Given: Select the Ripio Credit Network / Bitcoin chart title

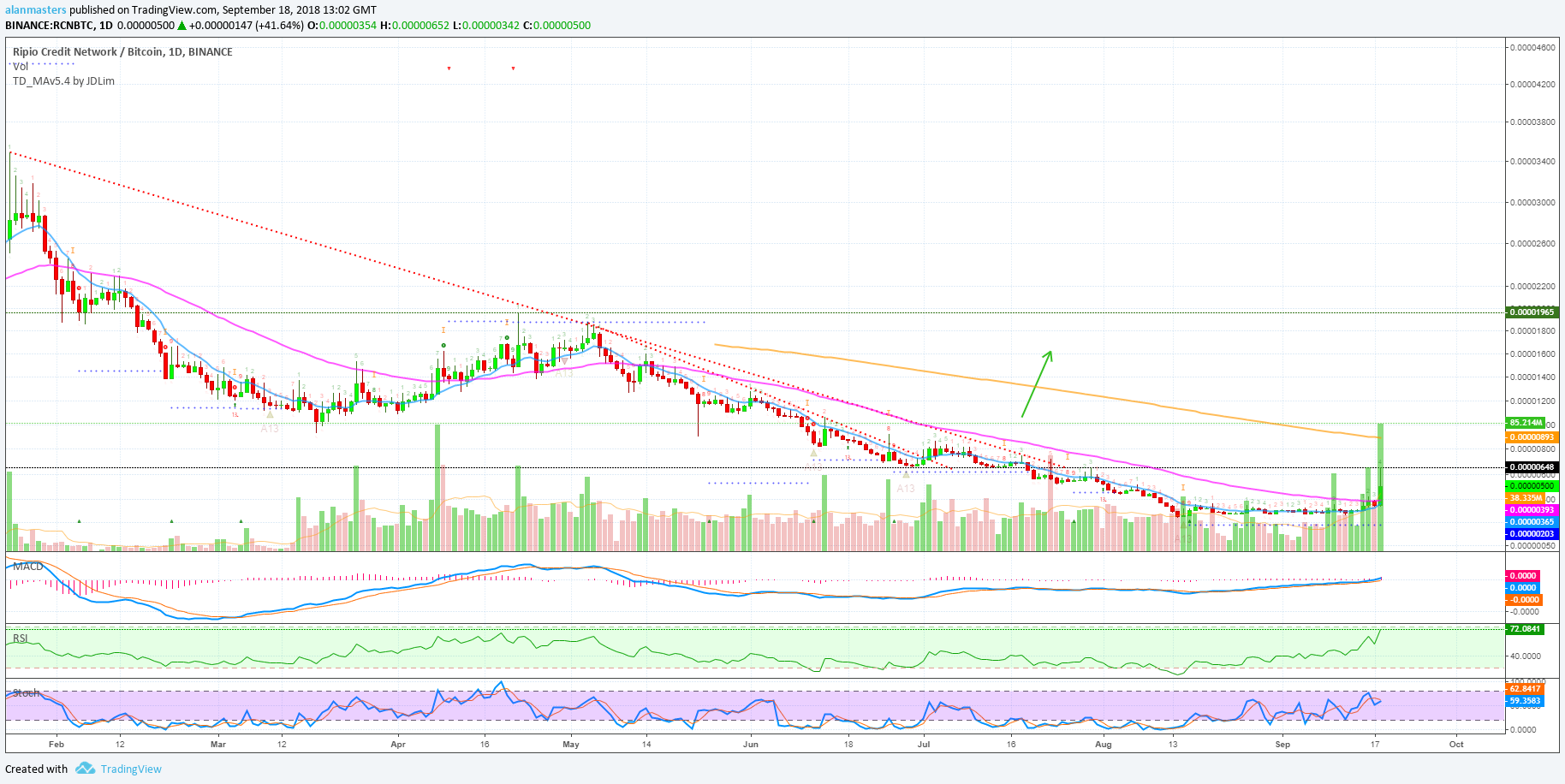Looking at the screenshot, I should [x=122, y=51].
